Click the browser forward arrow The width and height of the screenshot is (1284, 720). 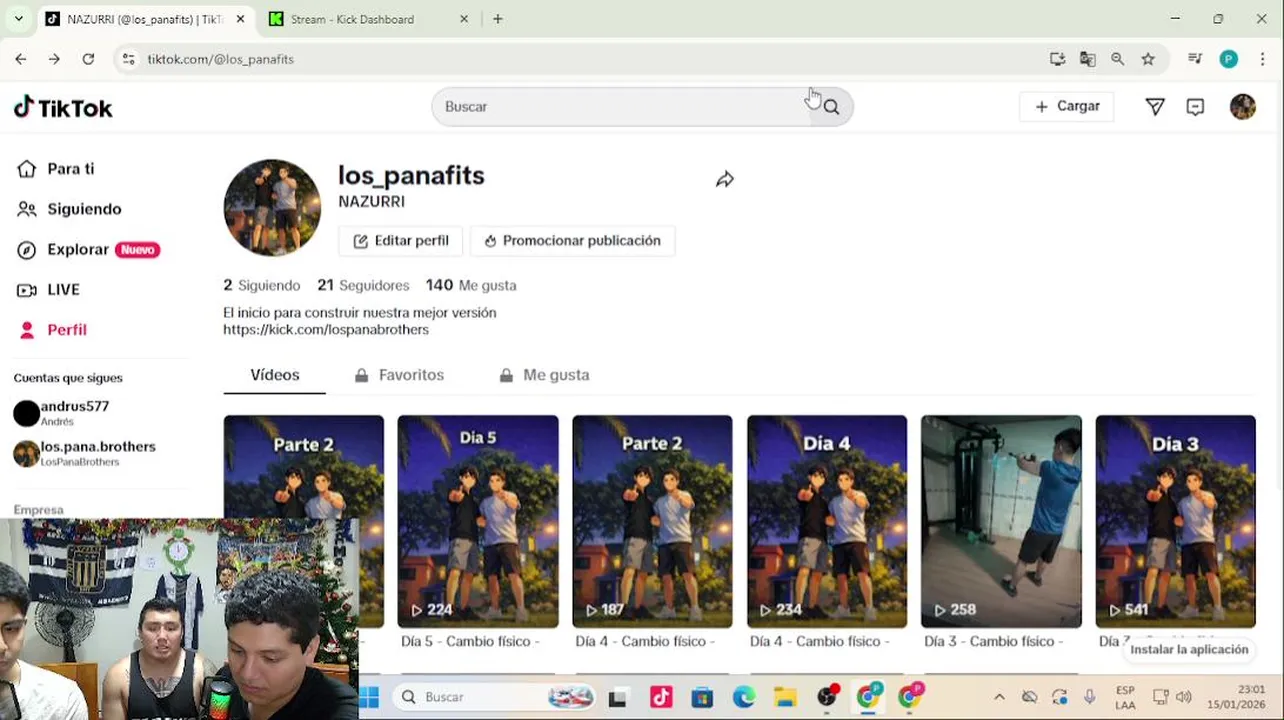click(x=54, y=59)
